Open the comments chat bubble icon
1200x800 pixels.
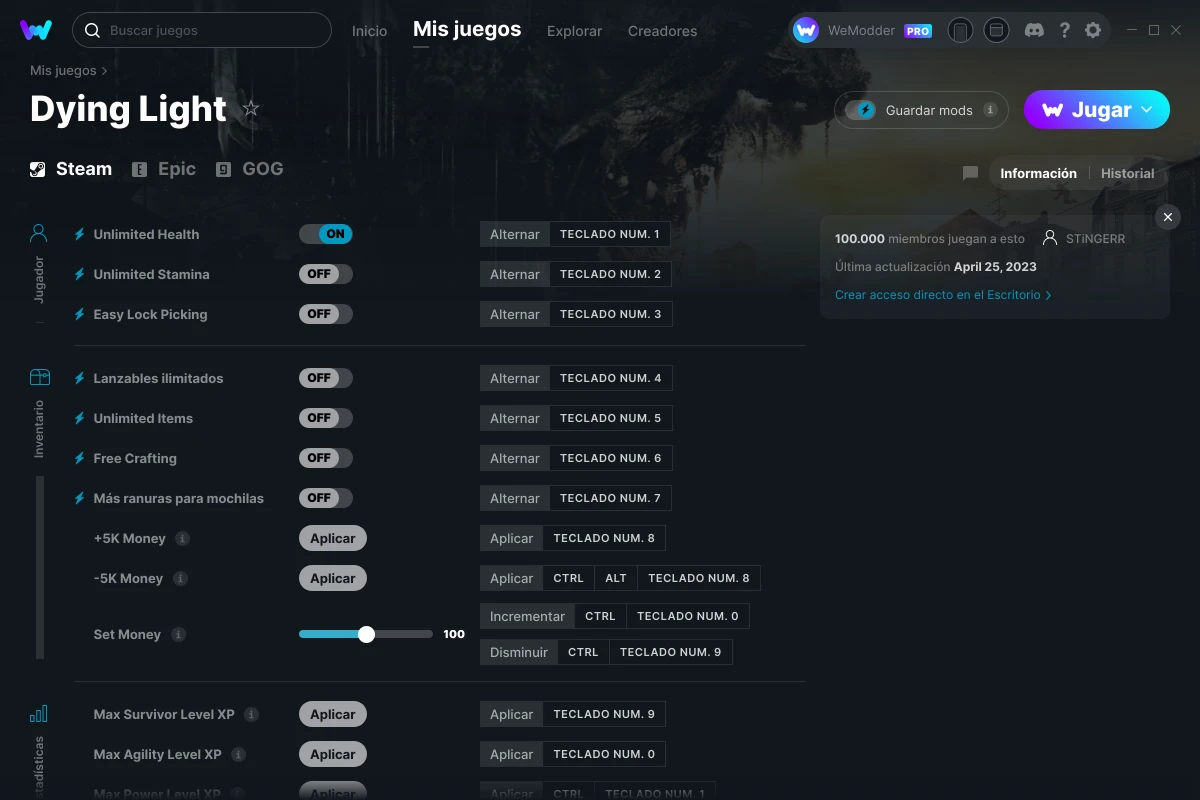(970, 173)
